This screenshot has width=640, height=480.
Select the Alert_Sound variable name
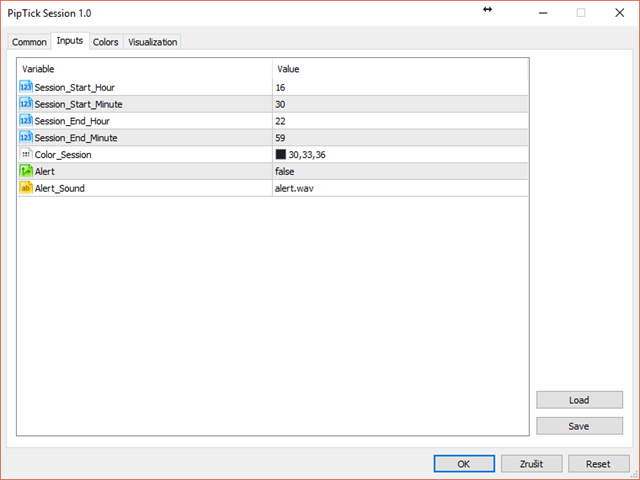tap(60, 188)
